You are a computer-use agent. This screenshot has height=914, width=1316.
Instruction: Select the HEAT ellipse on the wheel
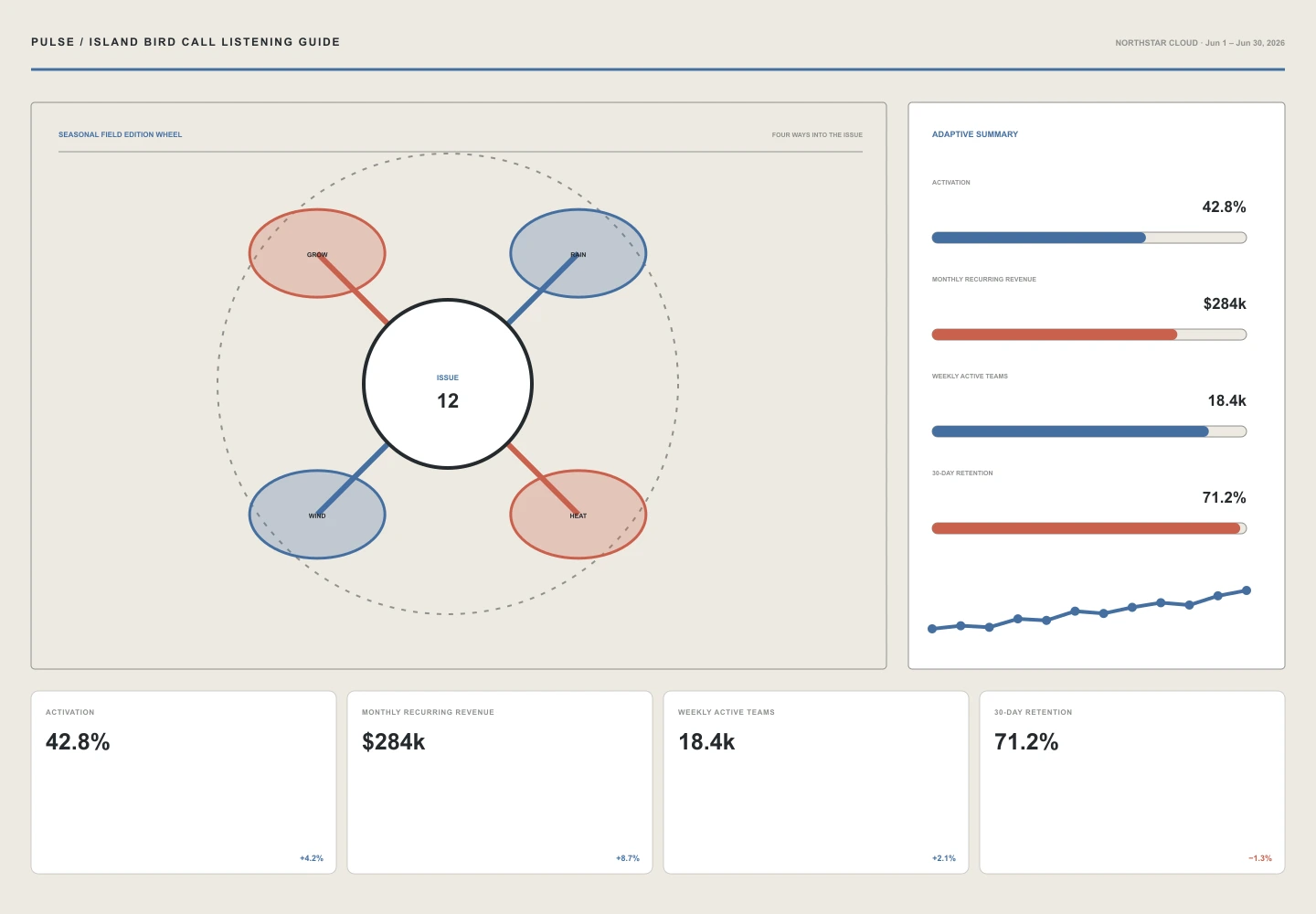[578, 515]
